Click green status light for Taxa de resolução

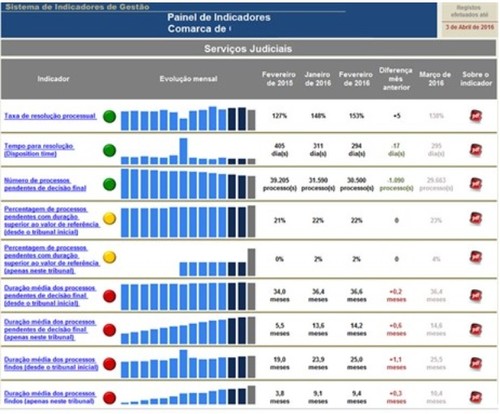coord(109,117)
